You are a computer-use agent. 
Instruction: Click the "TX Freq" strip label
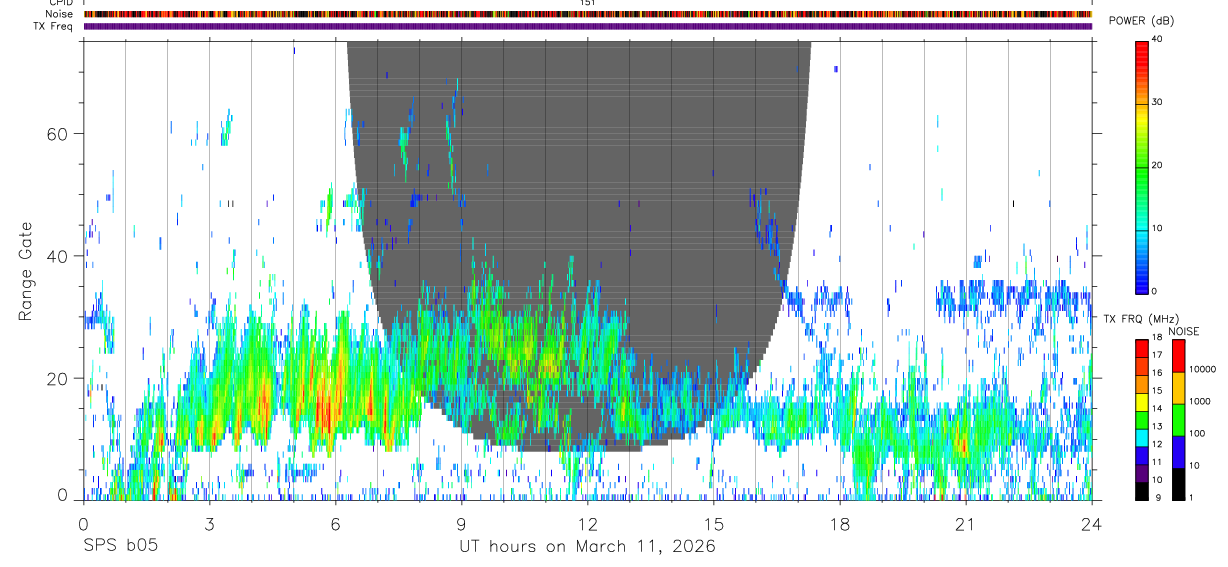[53, 26]
